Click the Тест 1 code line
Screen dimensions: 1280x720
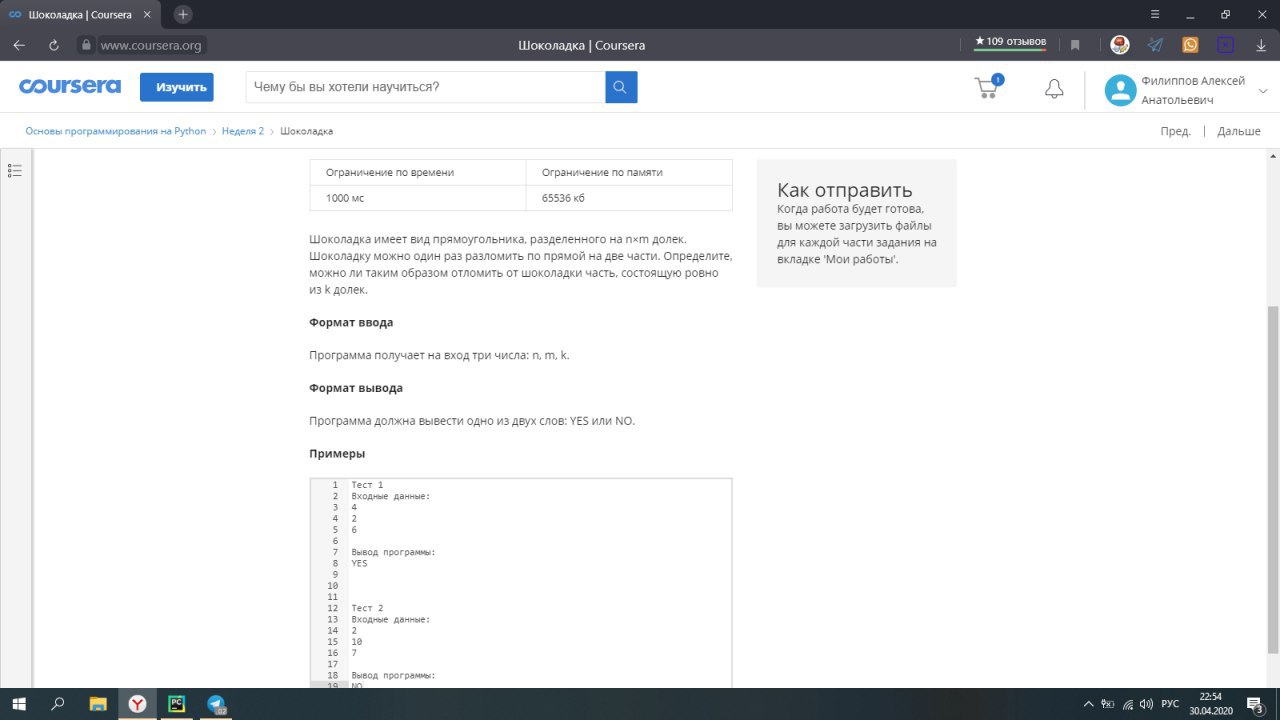click(367, 485)
